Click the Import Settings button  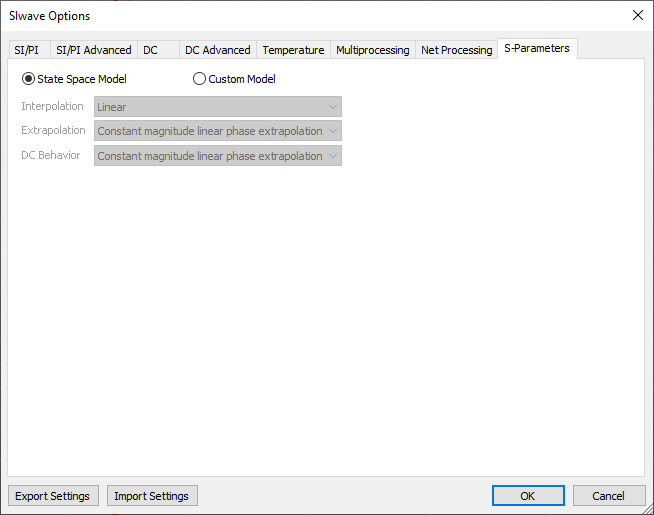[152, 496]
